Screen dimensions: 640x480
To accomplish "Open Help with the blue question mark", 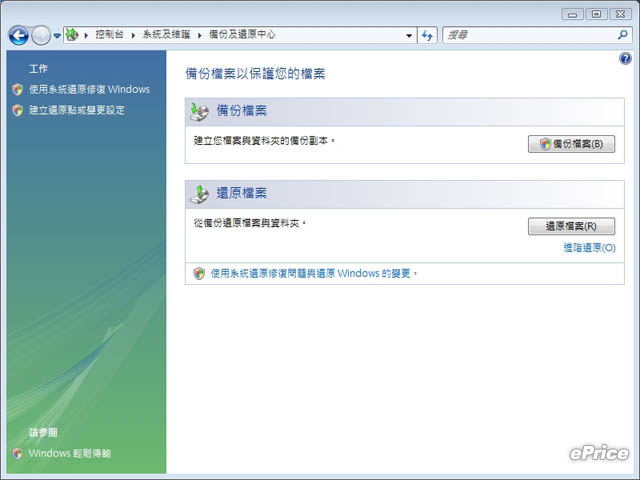I will tap(625, 59).
